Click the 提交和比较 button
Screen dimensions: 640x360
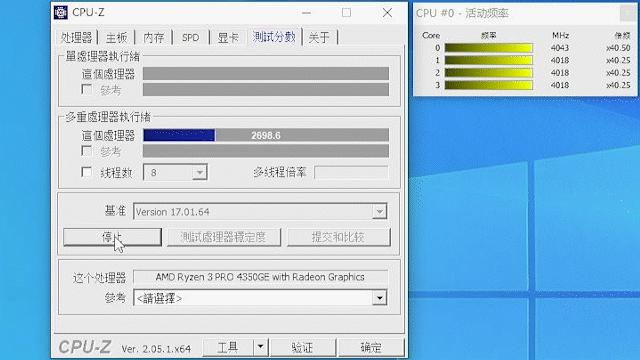(338, 237)
